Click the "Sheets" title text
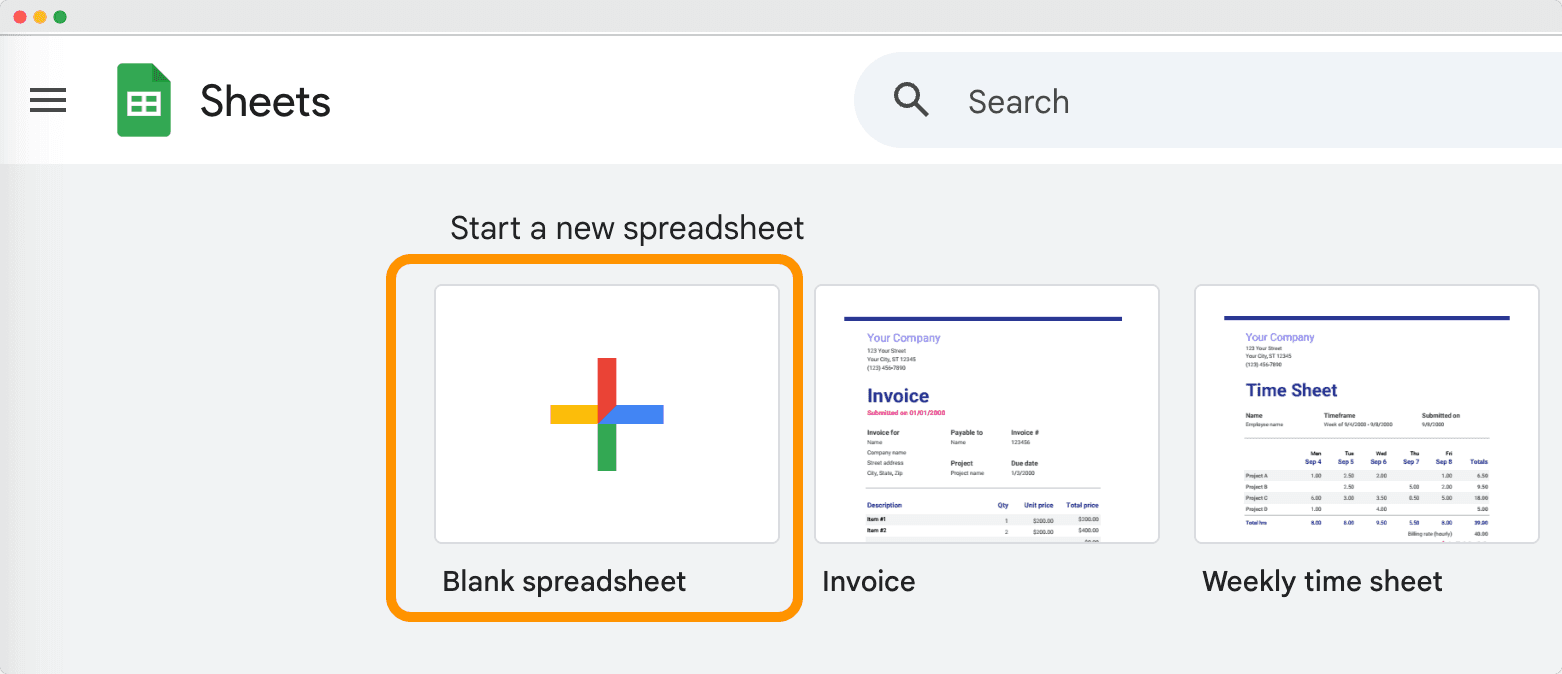This screenshot has height=674, width=1562. (265, 101)
